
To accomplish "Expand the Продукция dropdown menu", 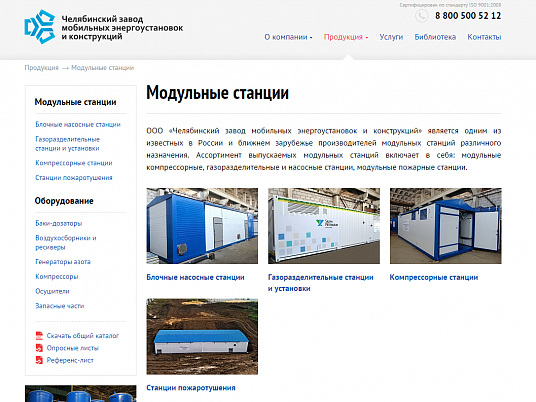I will [346, 37].
